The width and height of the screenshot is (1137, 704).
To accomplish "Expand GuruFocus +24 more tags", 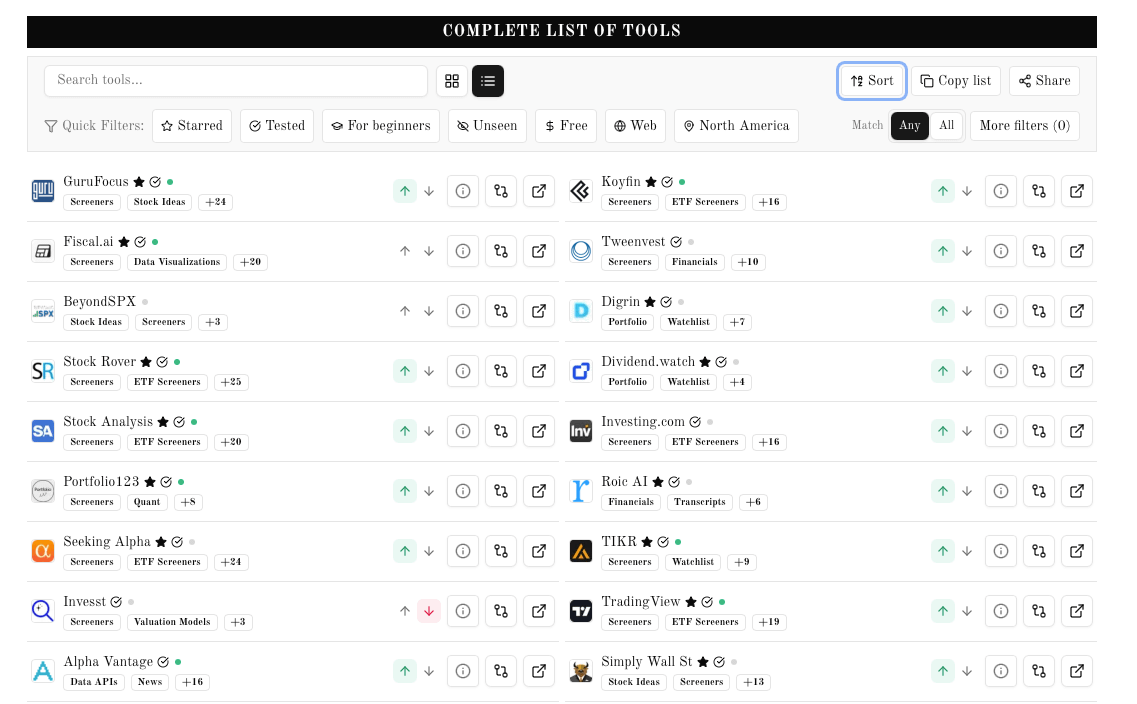I will coord(215,202).
